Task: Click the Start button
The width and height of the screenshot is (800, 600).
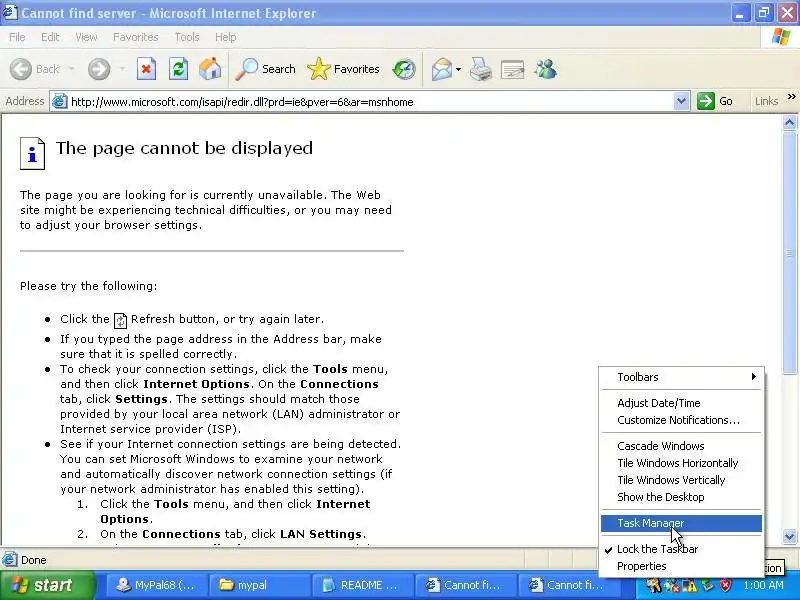Action: pos(47,585)
